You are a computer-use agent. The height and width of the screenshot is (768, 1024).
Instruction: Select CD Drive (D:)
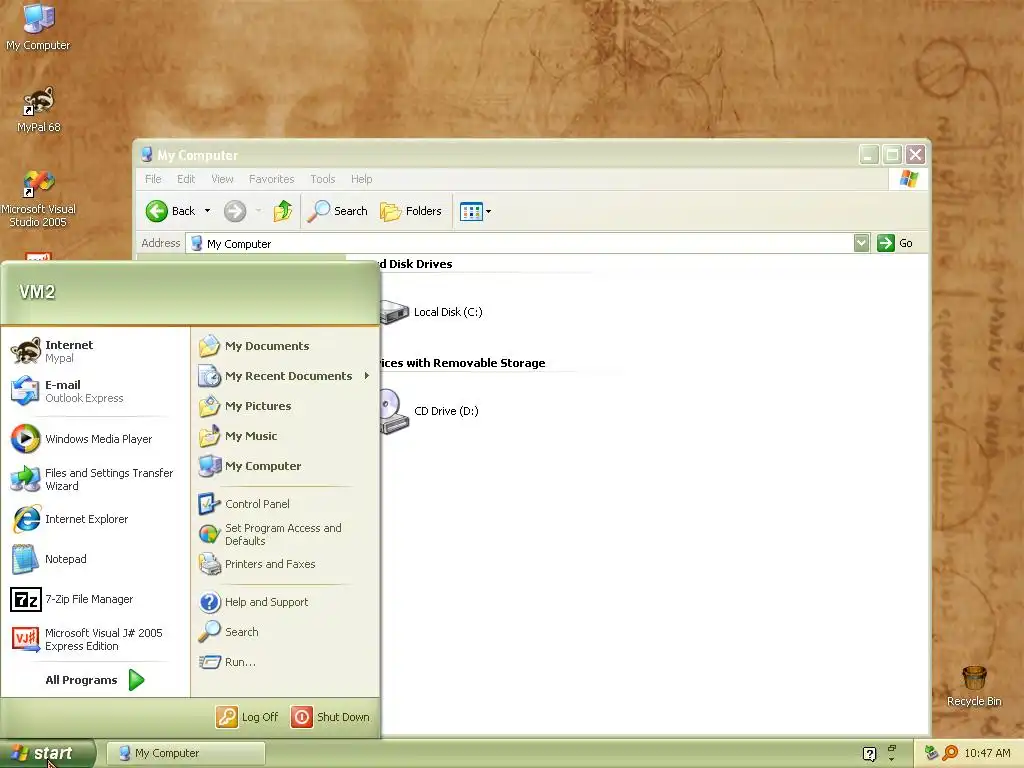[430, 411]
